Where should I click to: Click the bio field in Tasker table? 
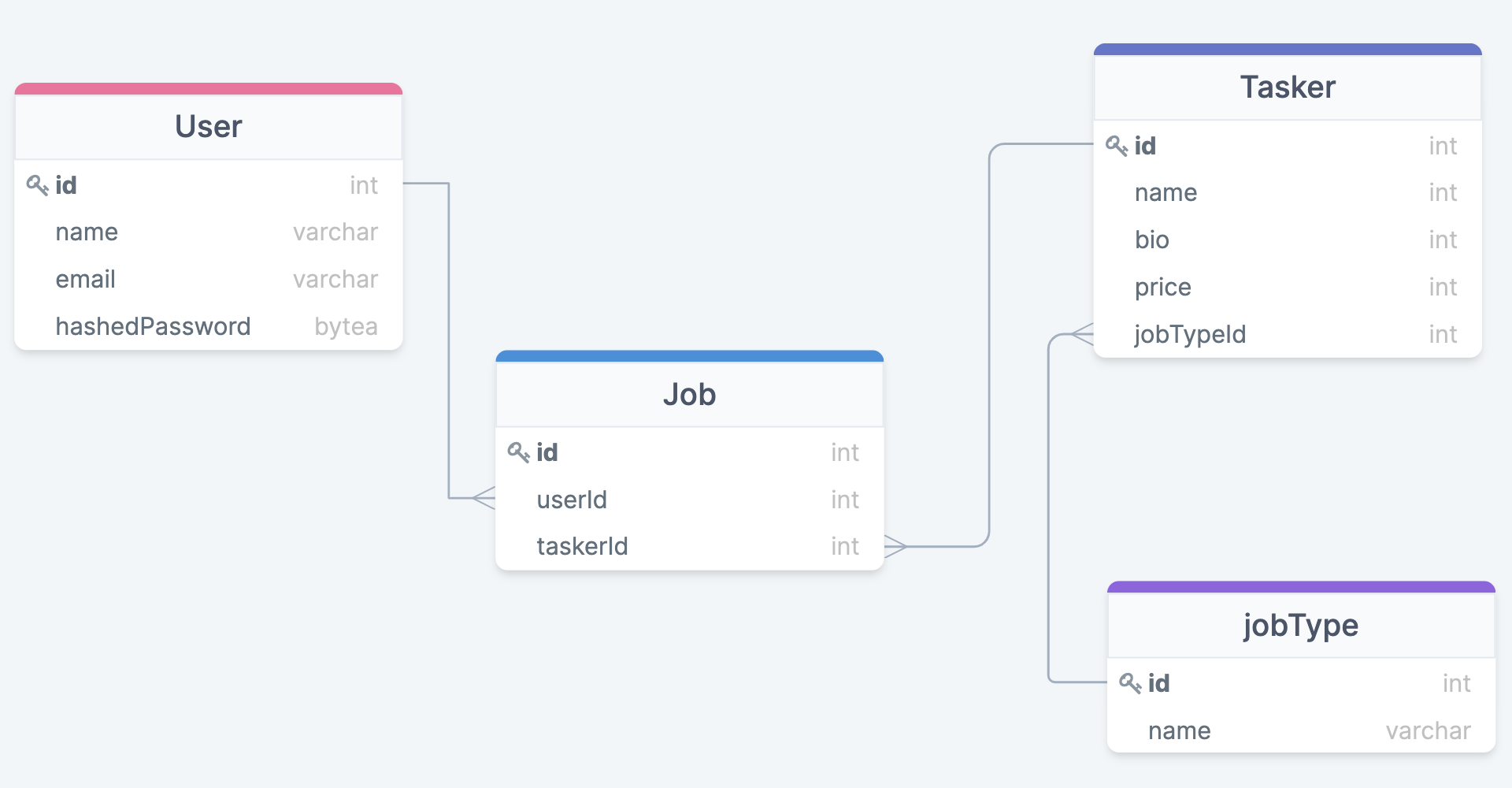[x=1288, y=240]
